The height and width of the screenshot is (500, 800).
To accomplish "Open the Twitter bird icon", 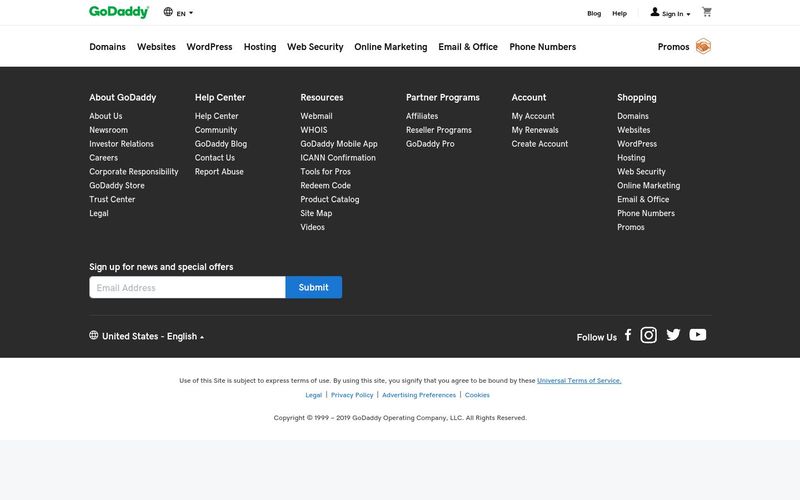I will click(673, 335).
